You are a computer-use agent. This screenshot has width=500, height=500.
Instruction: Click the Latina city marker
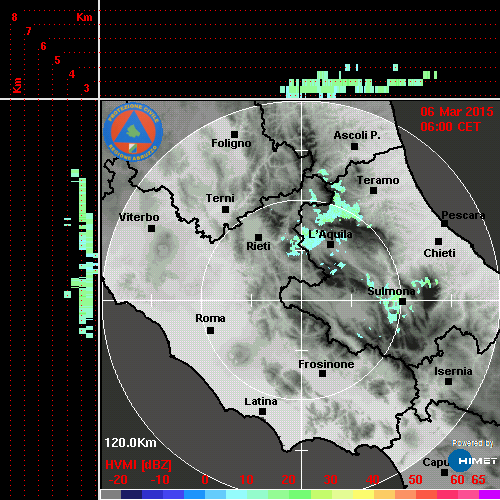tap(262, 412)
